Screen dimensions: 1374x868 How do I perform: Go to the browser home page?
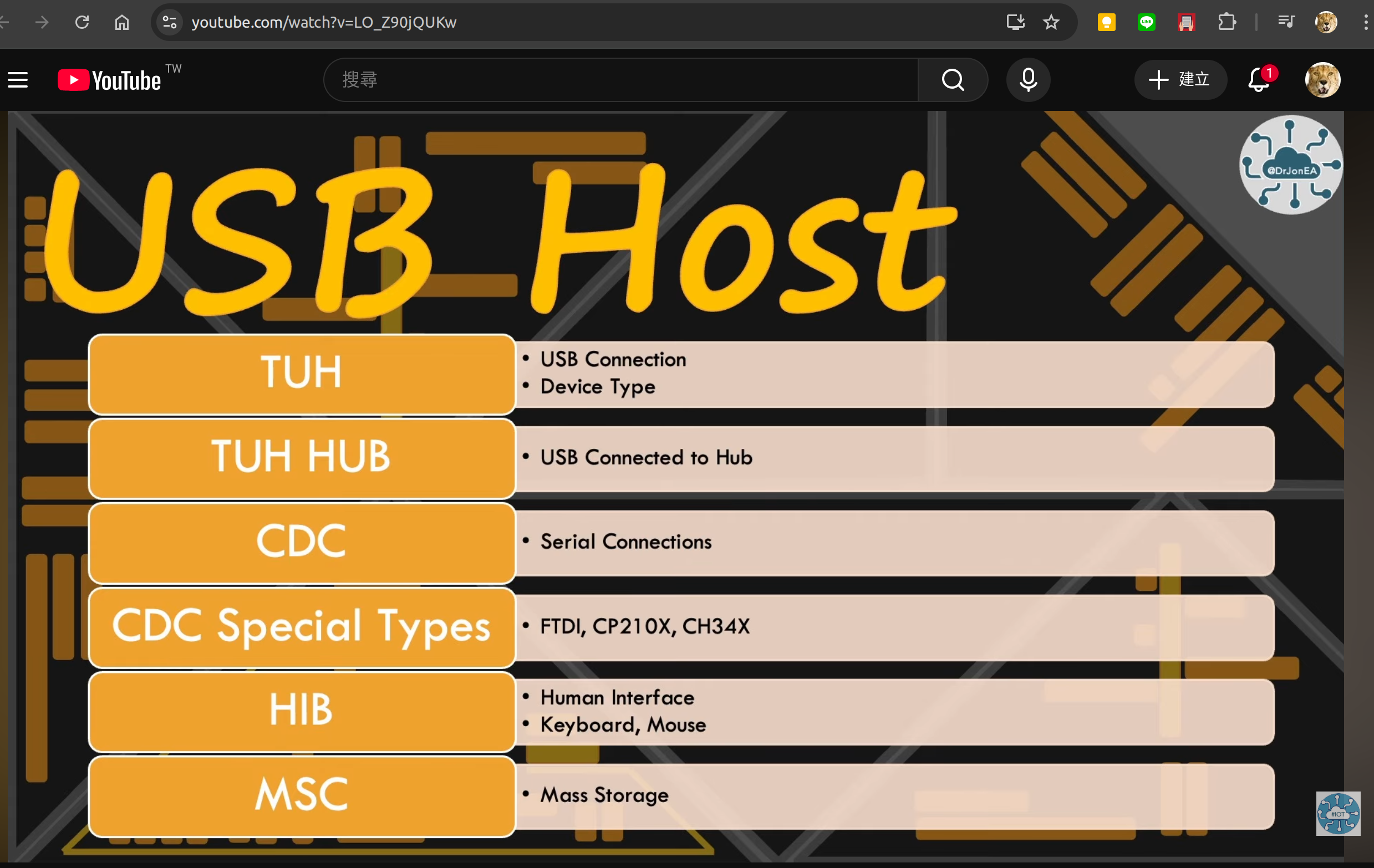[122, 22]
